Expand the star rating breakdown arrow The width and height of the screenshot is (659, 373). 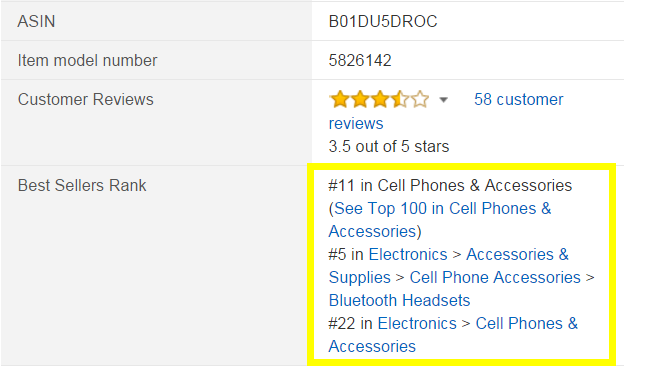(x=443, y=100)
